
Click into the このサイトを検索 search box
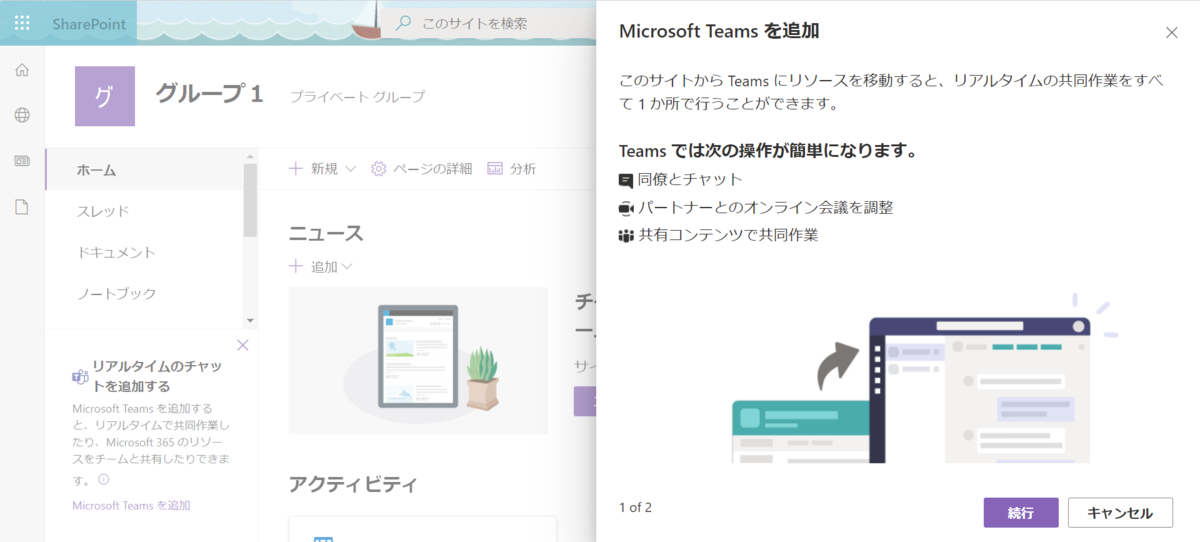coord(490,23)
